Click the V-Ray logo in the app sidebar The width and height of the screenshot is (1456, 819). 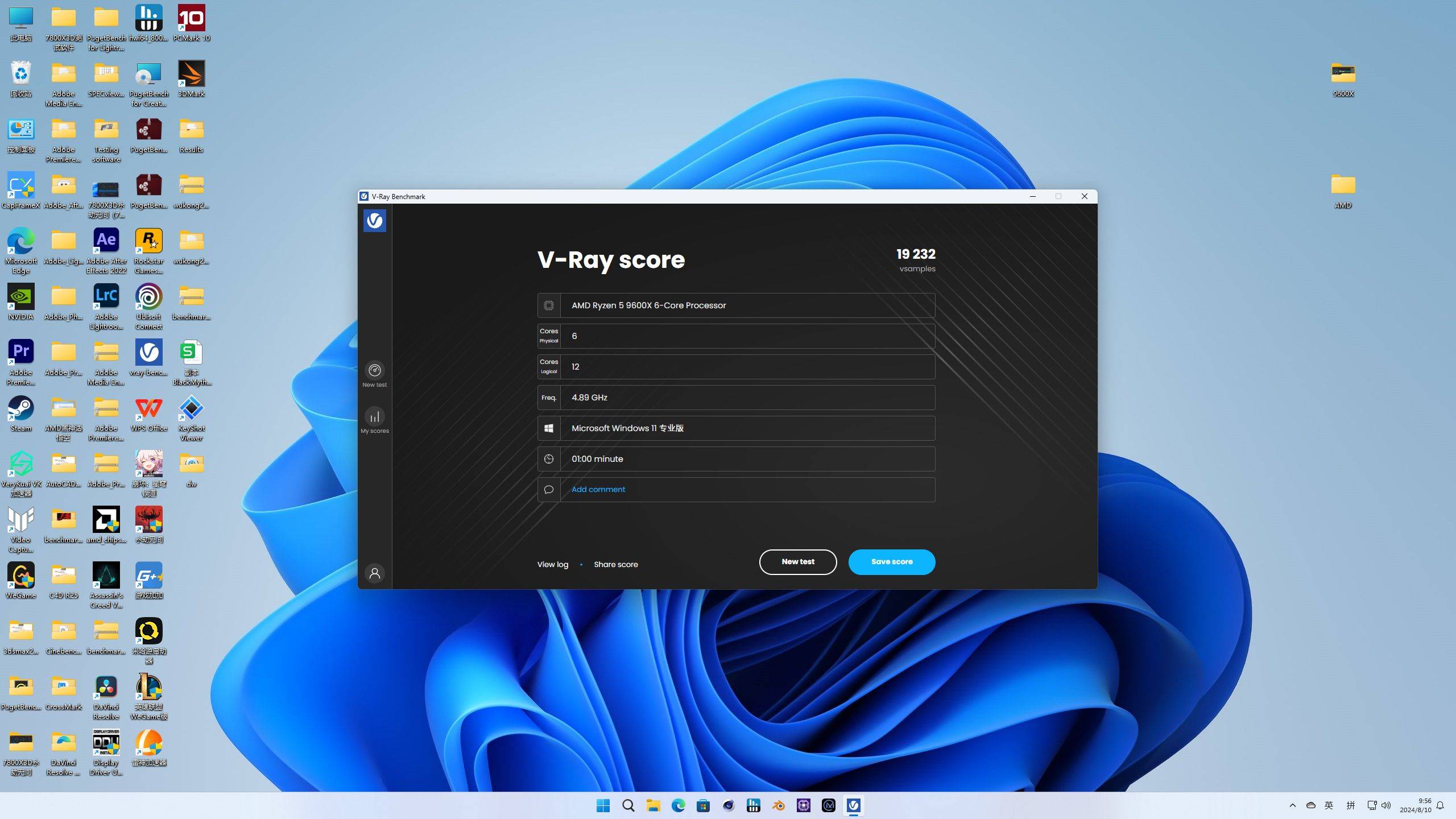pyautogui.click(x=374, y=220)
